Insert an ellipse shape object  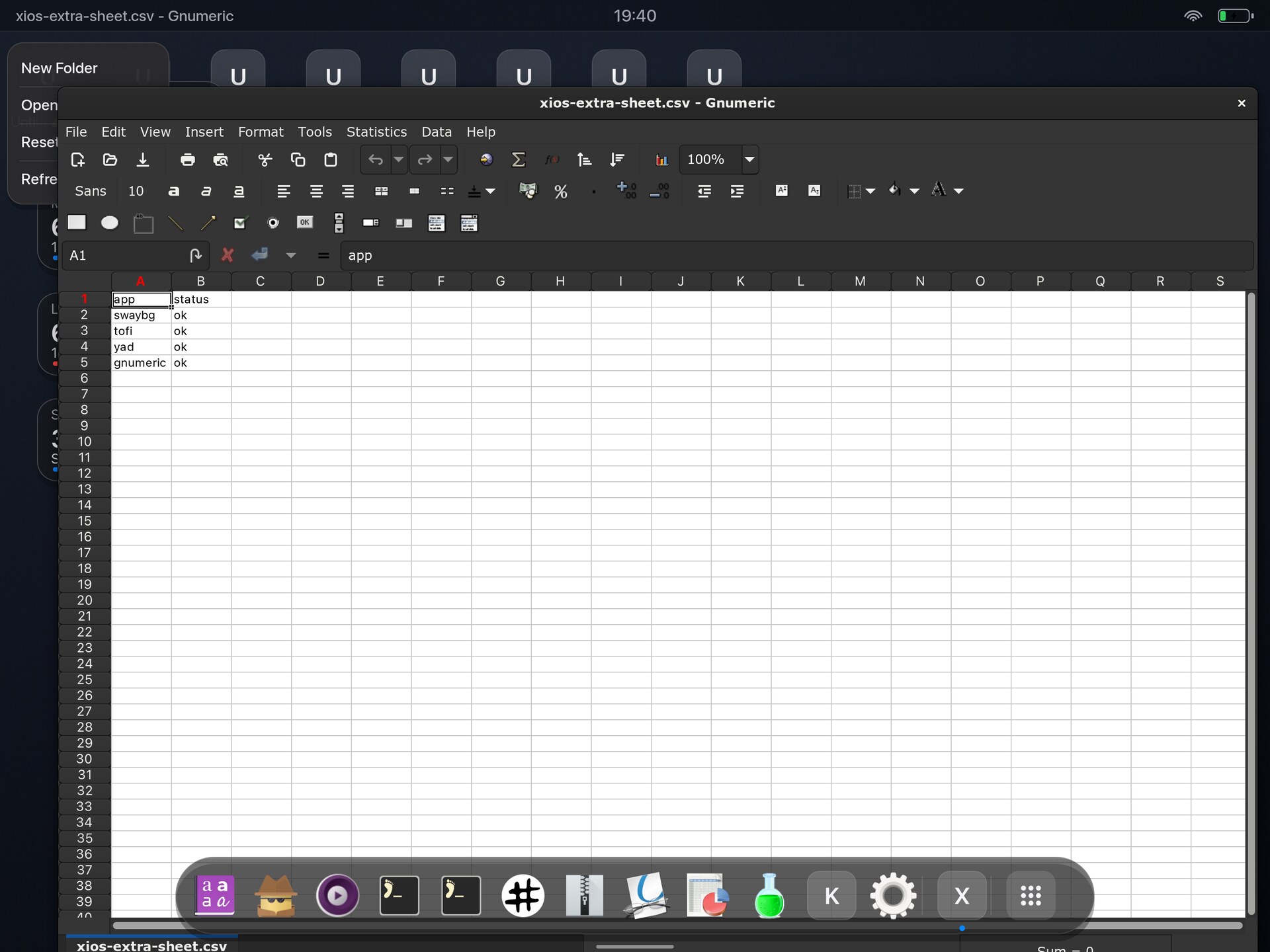click(x=110, y=223)
